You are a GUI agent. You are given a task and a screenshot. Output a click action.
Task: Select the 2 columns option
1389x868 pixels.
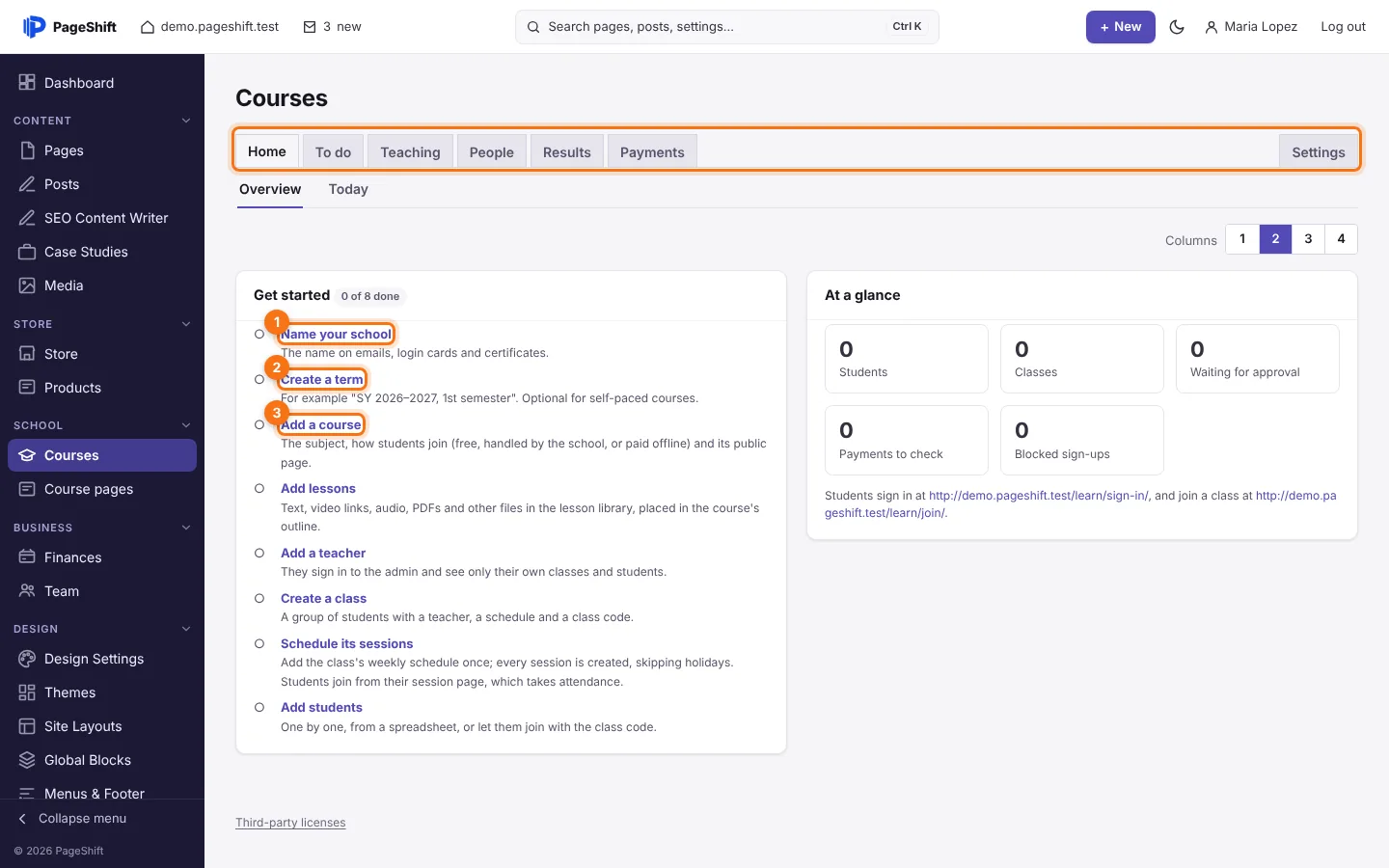click(x=1275, y=239)
